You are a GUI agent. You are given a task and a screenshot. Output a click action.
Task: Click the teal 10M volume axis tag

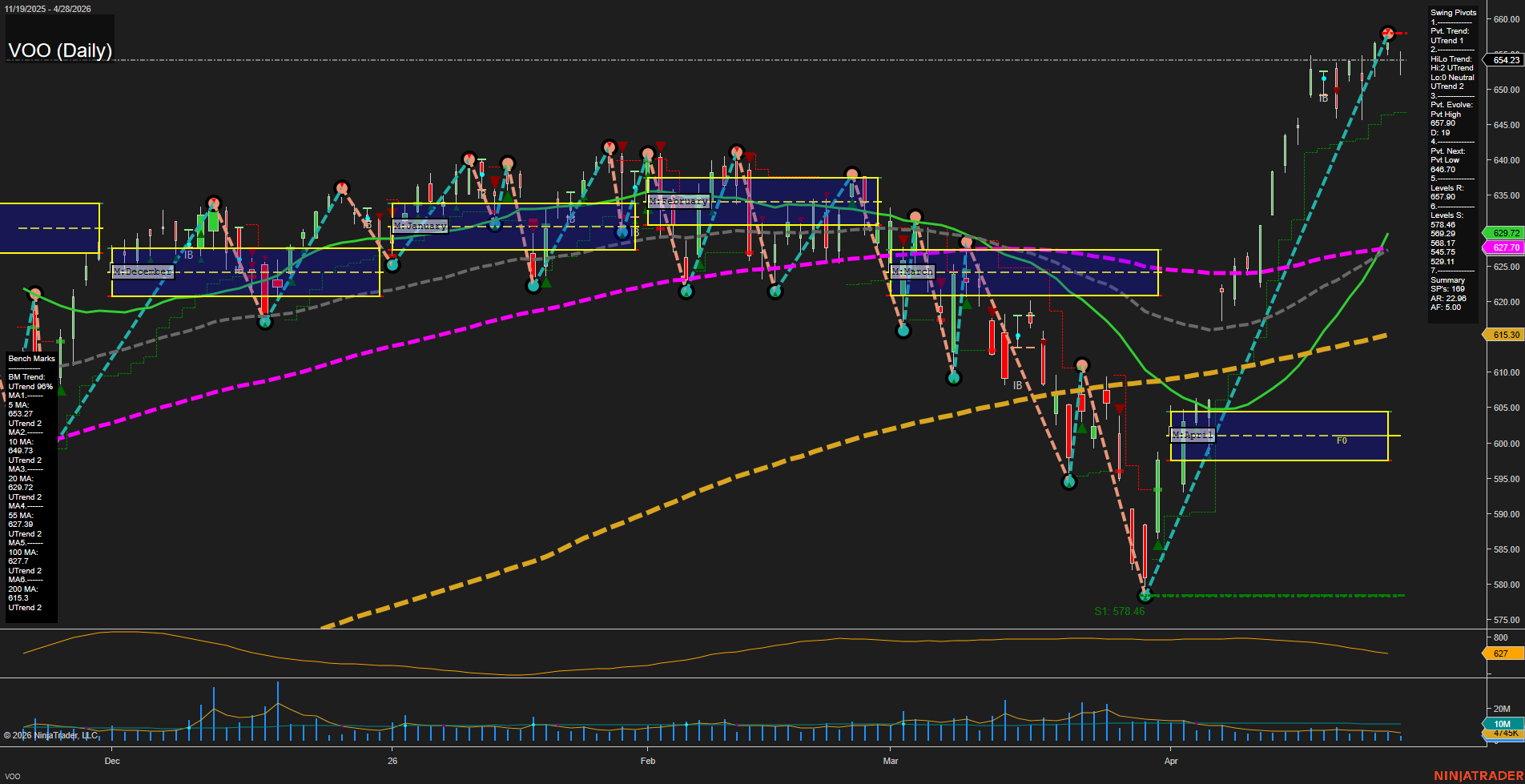1502,724
